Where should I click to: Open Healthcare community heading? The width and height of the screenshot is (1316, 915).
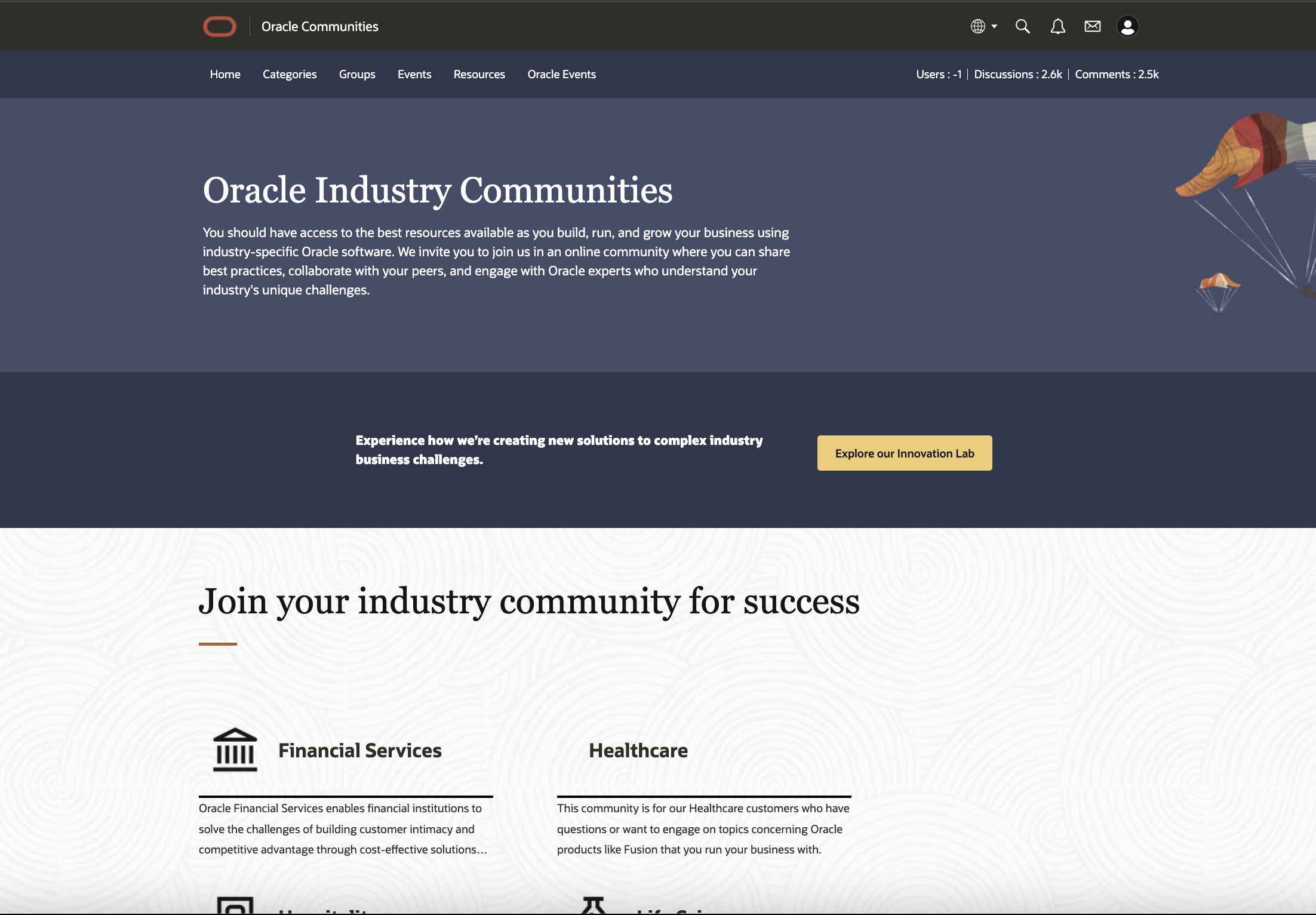pos(638,751)
